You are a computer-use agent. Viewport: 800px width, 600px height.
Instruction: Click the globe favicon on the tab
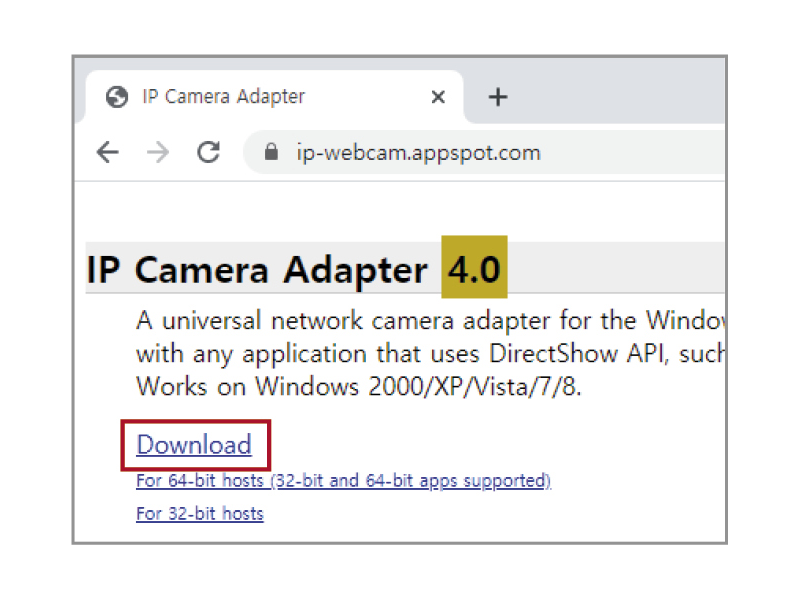pyautogui.click(x=117, y=97)
